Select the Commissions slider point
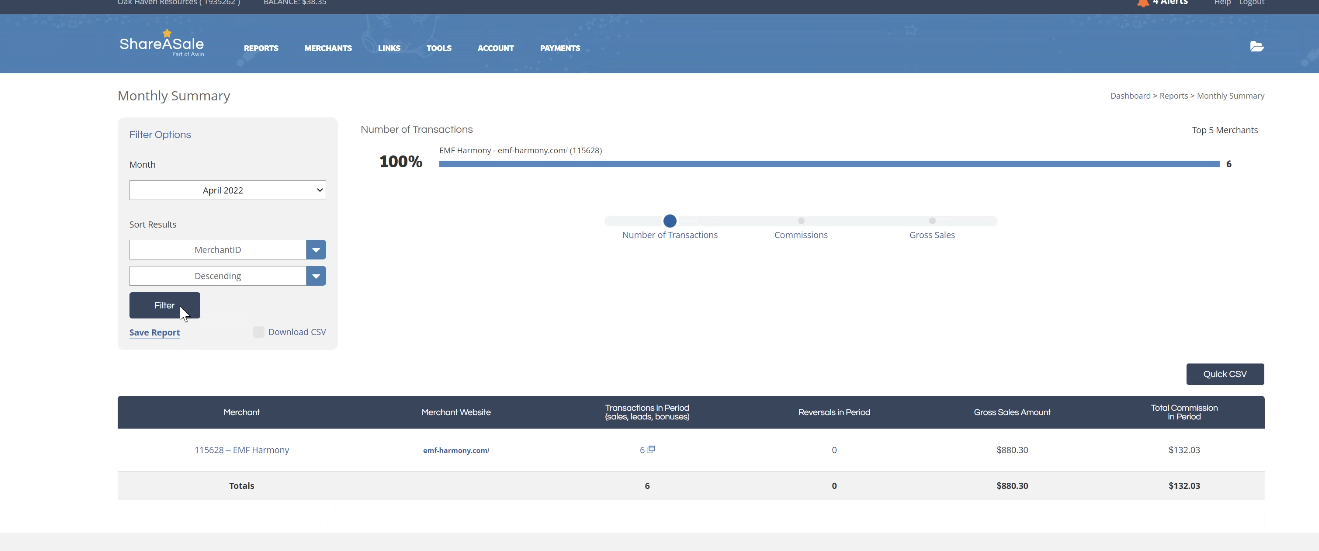 point(801,221)
